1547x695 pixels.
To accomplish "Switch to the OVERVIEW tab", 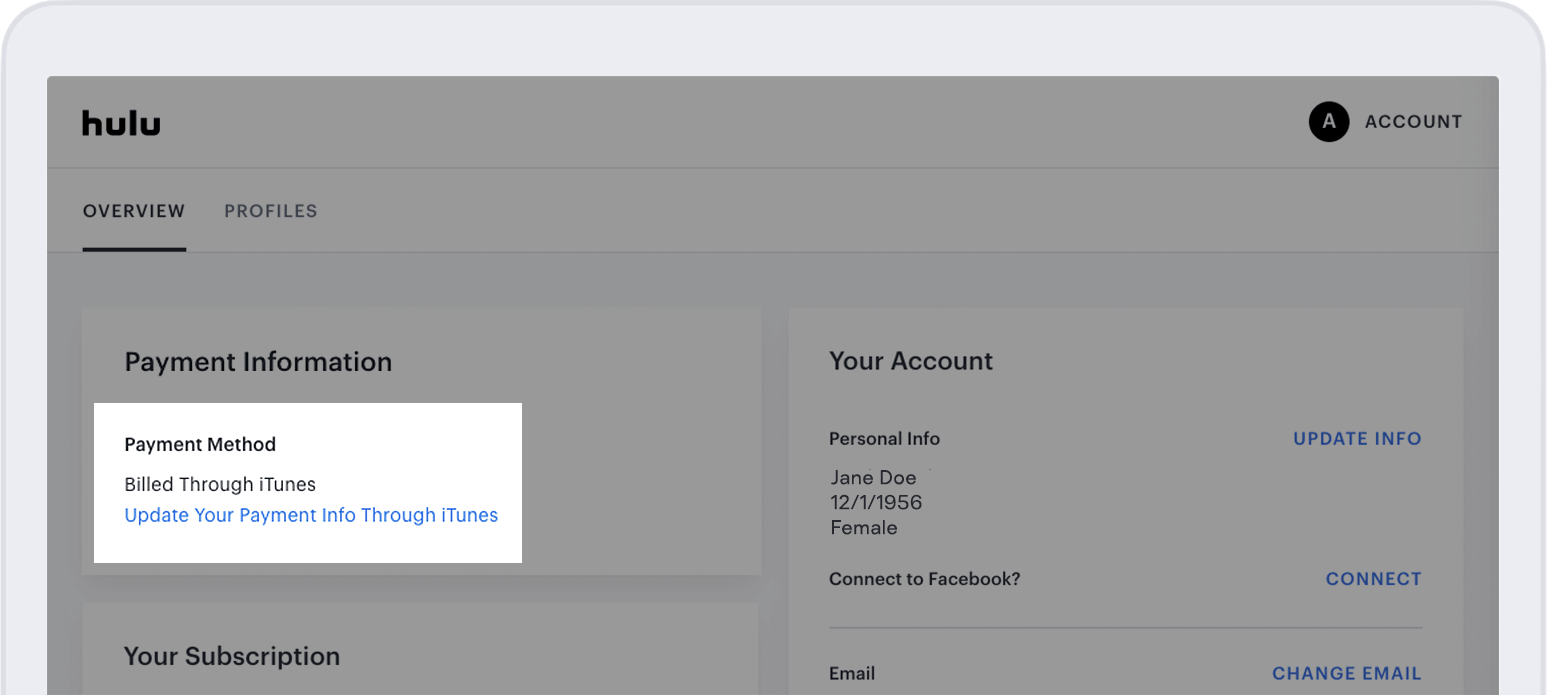I will [134, 211].
